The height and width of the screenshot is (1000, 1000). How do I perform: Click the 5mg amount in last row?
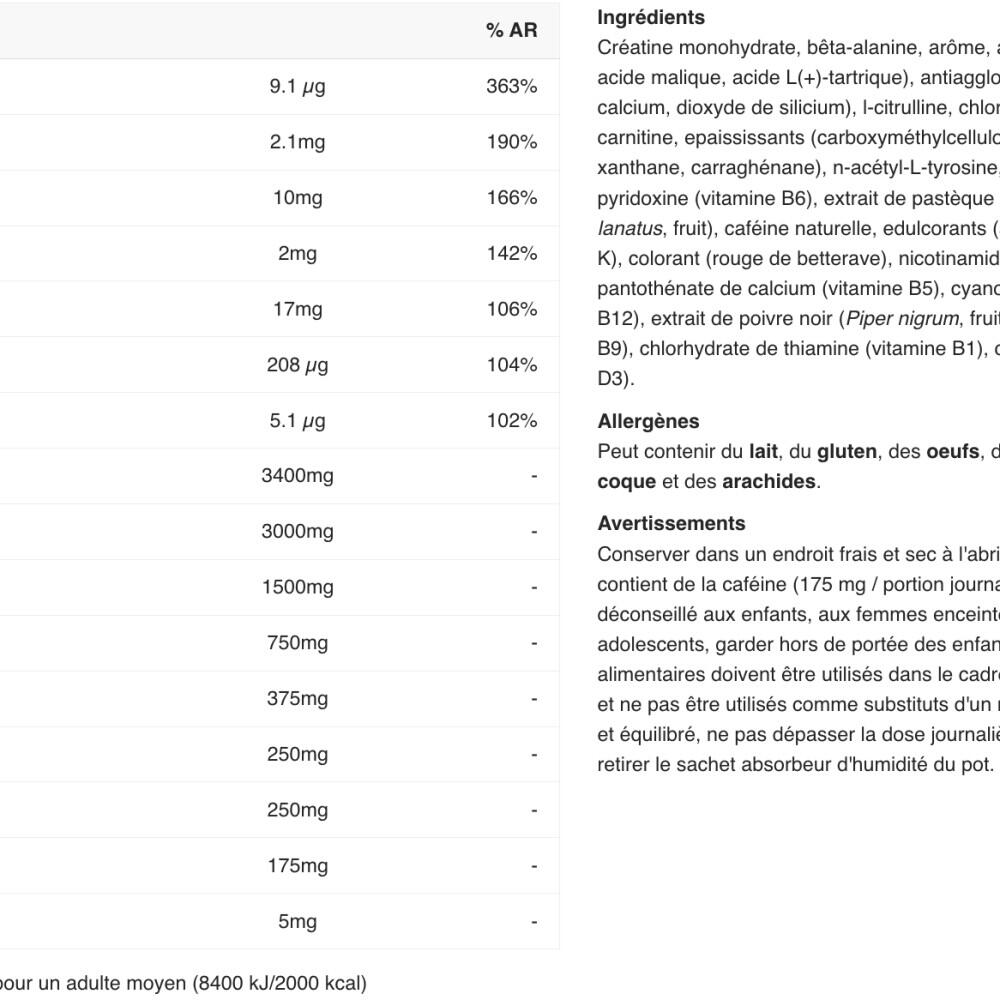coord(297,921)
